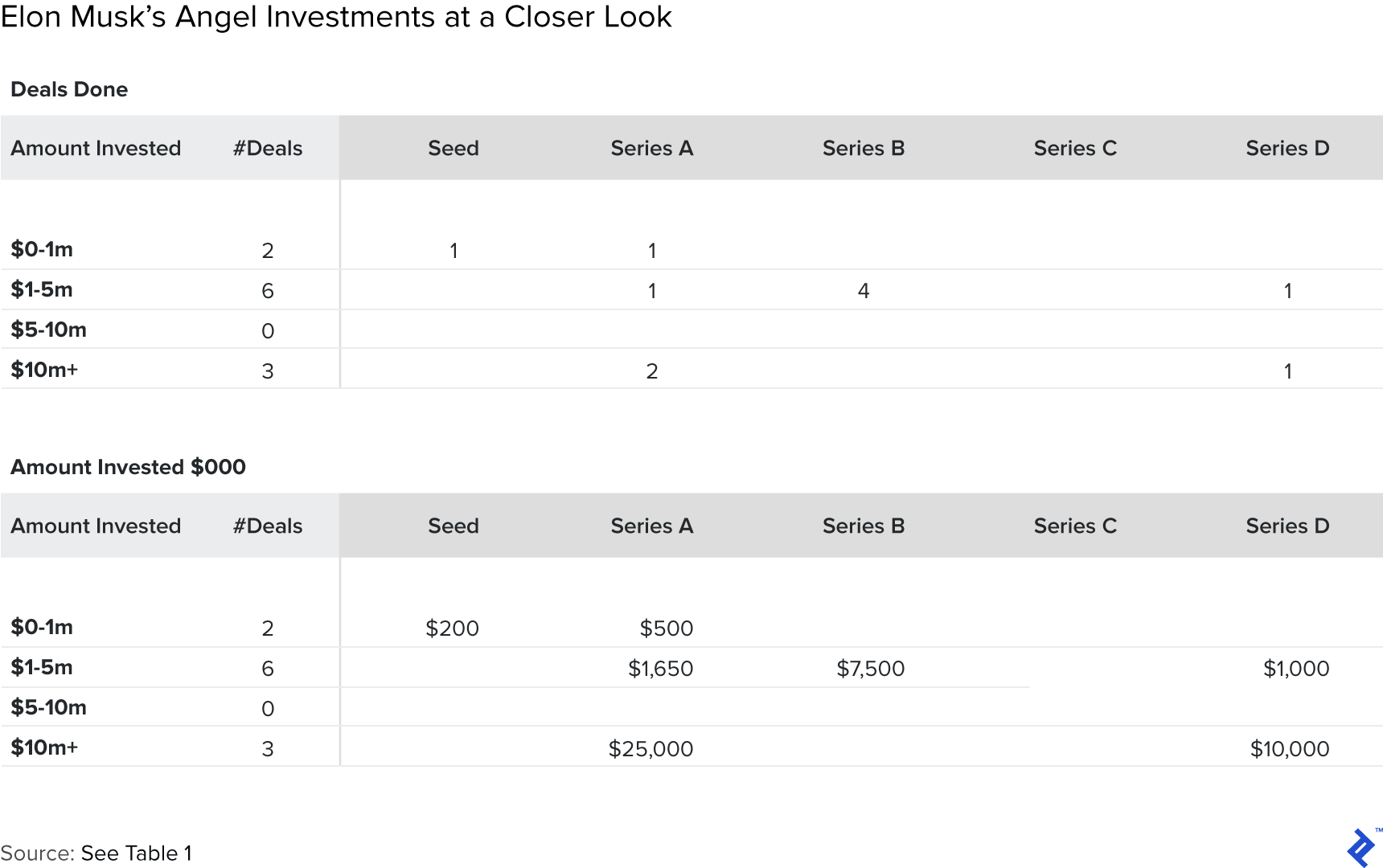1383x868 pixels.
Task: Click the Amount Invested $000 heading
Action: point(128,467)
